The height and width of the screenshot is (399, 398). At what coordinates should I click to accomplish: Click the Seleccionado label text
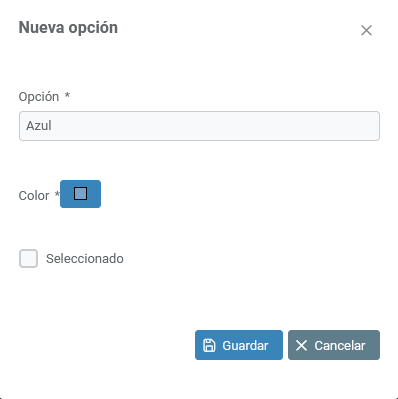[x=85, y=259]
